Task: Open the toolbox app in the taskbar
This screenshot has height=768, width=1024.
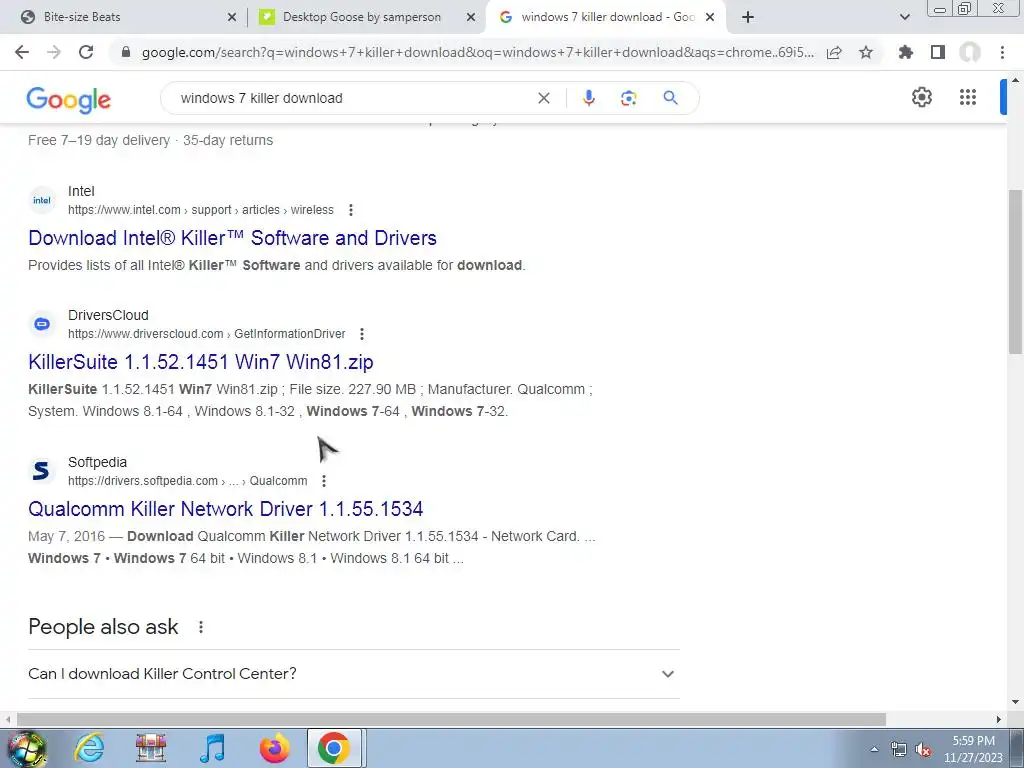Action: point(151,748)
